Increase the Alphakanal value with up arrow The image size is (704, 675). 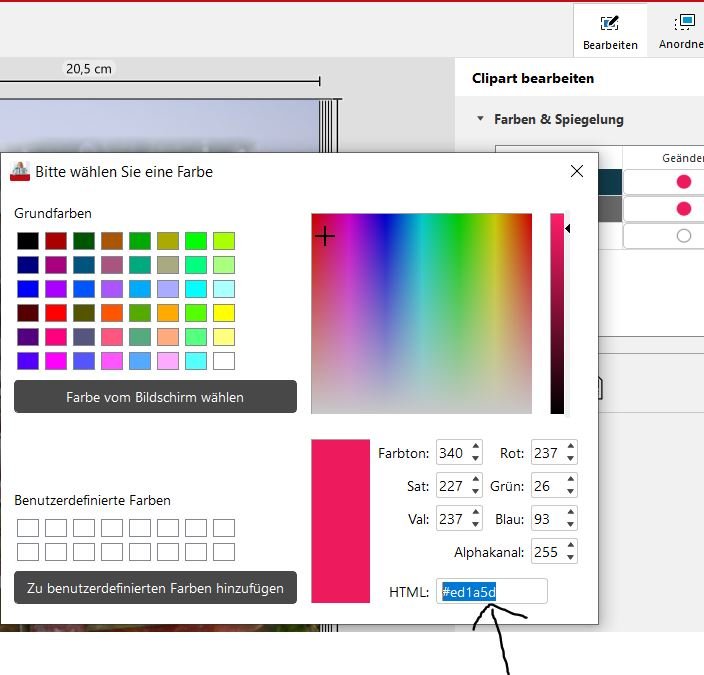tap(570, 546)
